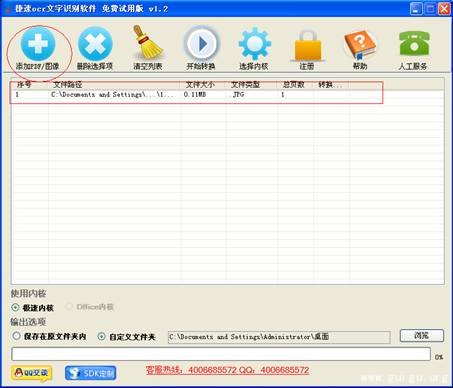Maximize the OCR software window
The image size is (453, 388).
tap(430, 9)
